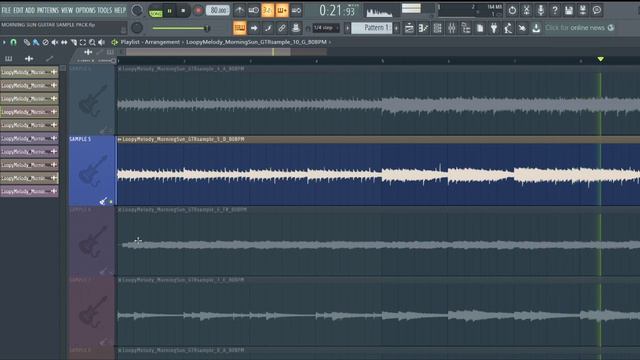Select the Slip tool
640x360 pixels.
[x=64, y=42]
